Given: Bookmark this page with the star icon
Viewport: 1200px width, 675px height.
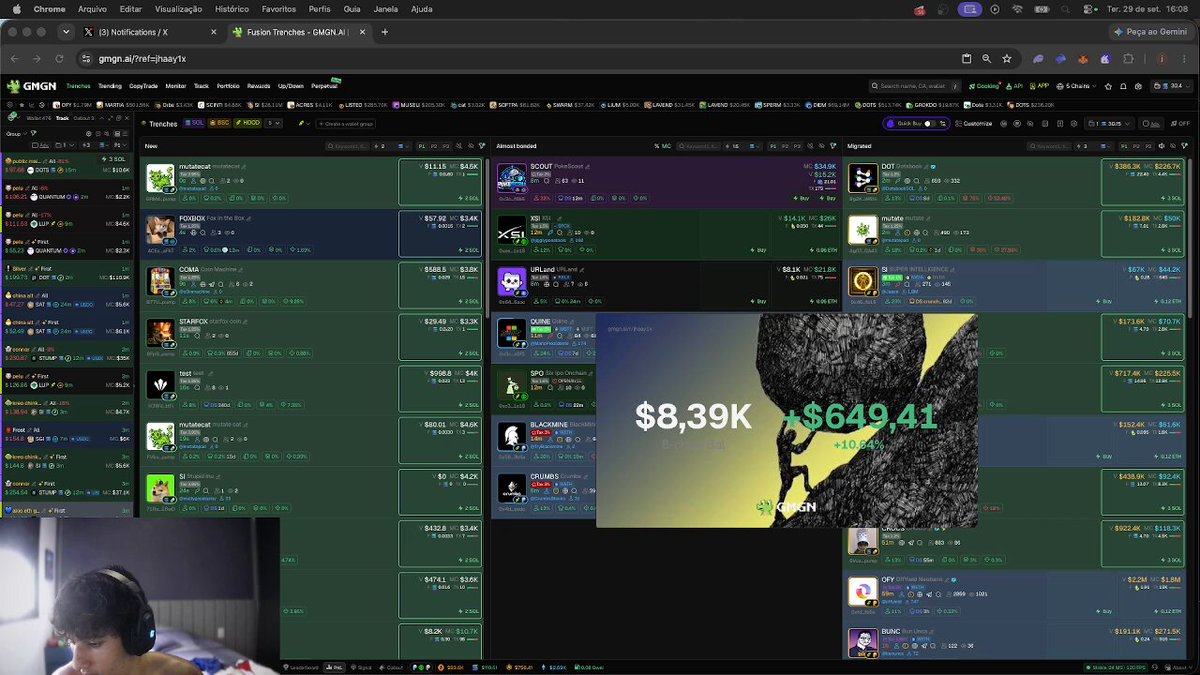Looking at the screenshot, I should (x=1006, y=59).
